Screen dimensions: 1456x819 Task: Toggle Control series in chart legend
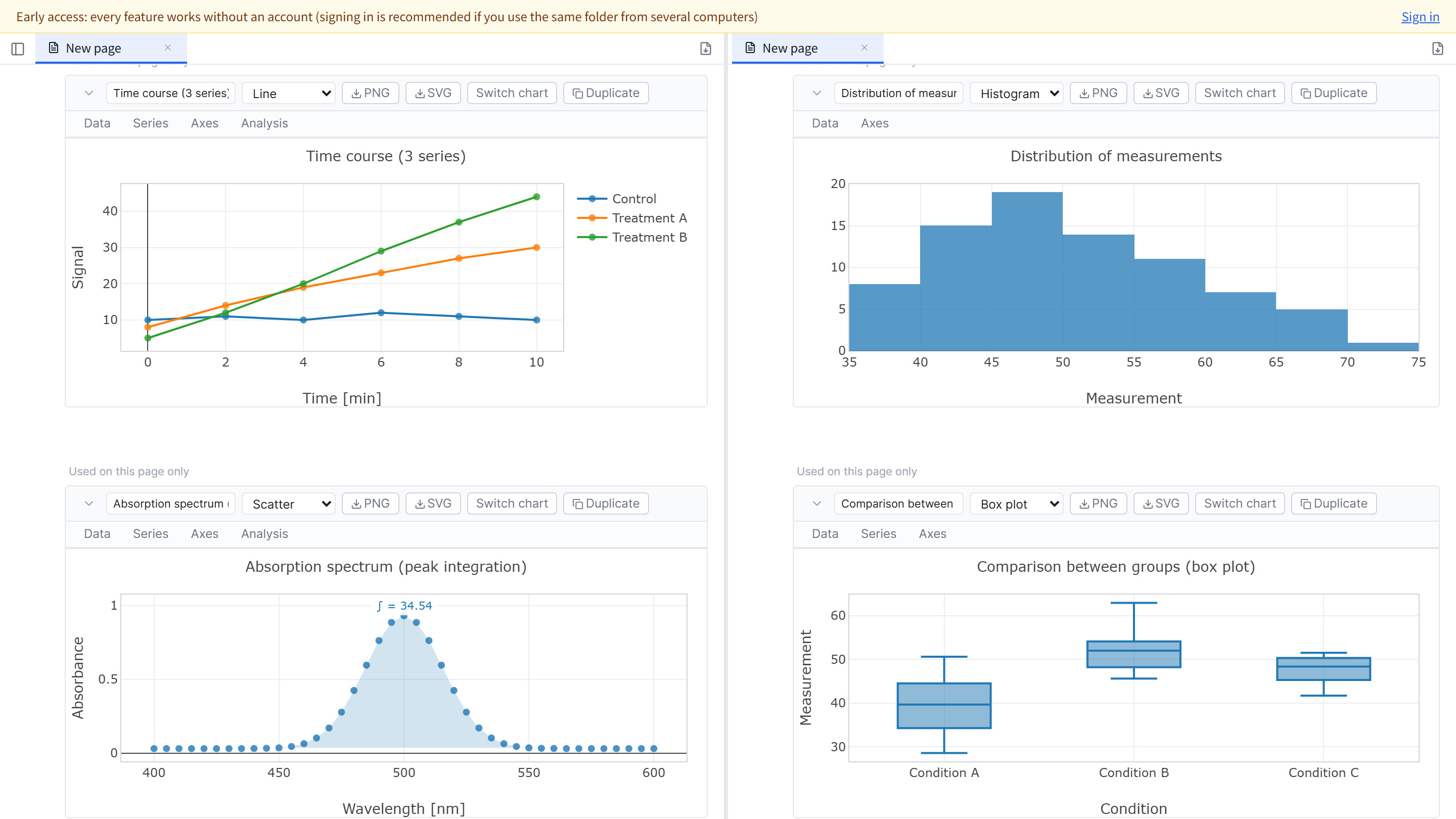pyautogui.click(x=617, y=199)
